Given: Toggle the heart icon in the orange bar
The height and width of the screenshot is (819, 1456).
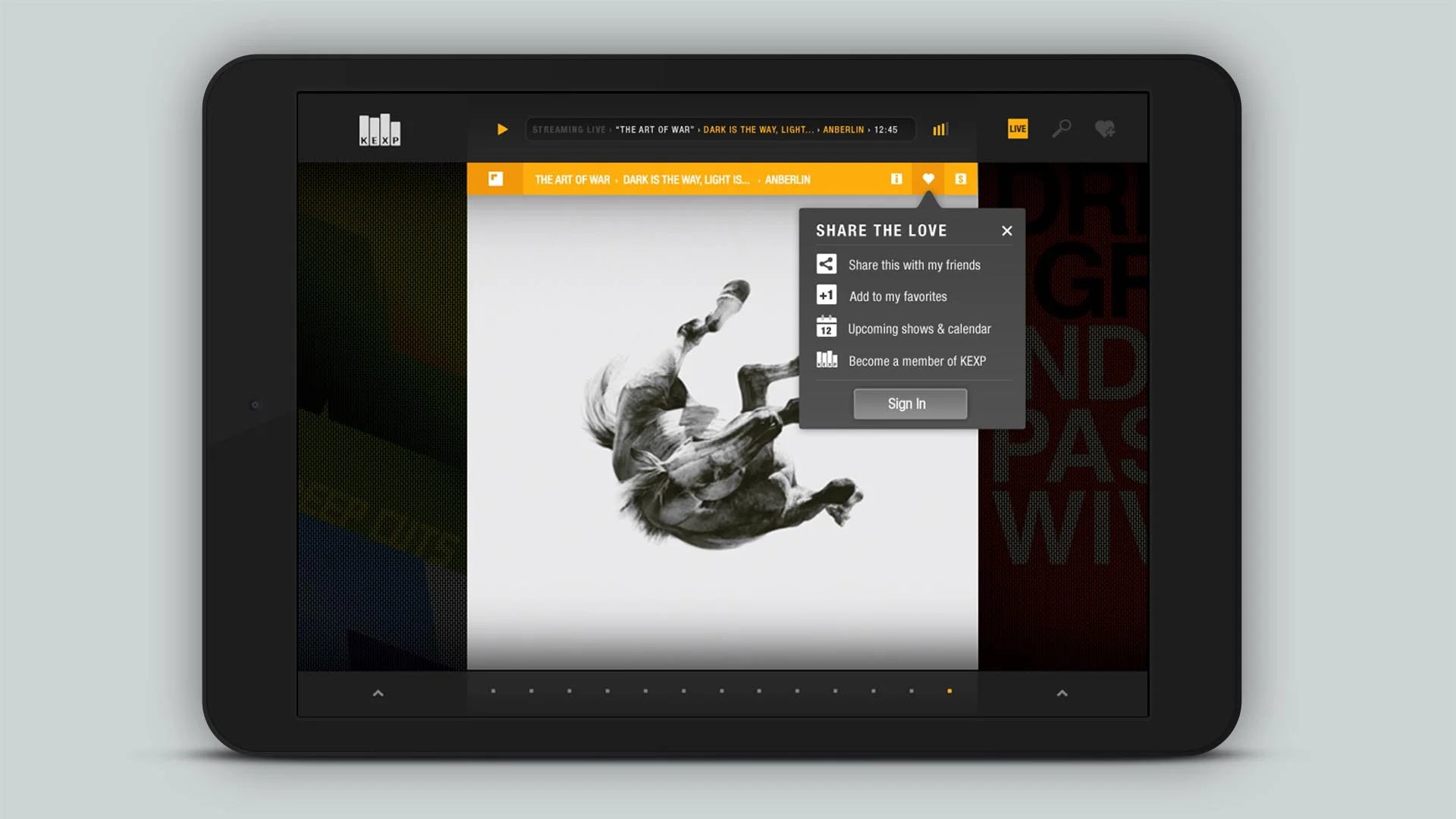Looking at the screenshot, I should tap(928, 179).
